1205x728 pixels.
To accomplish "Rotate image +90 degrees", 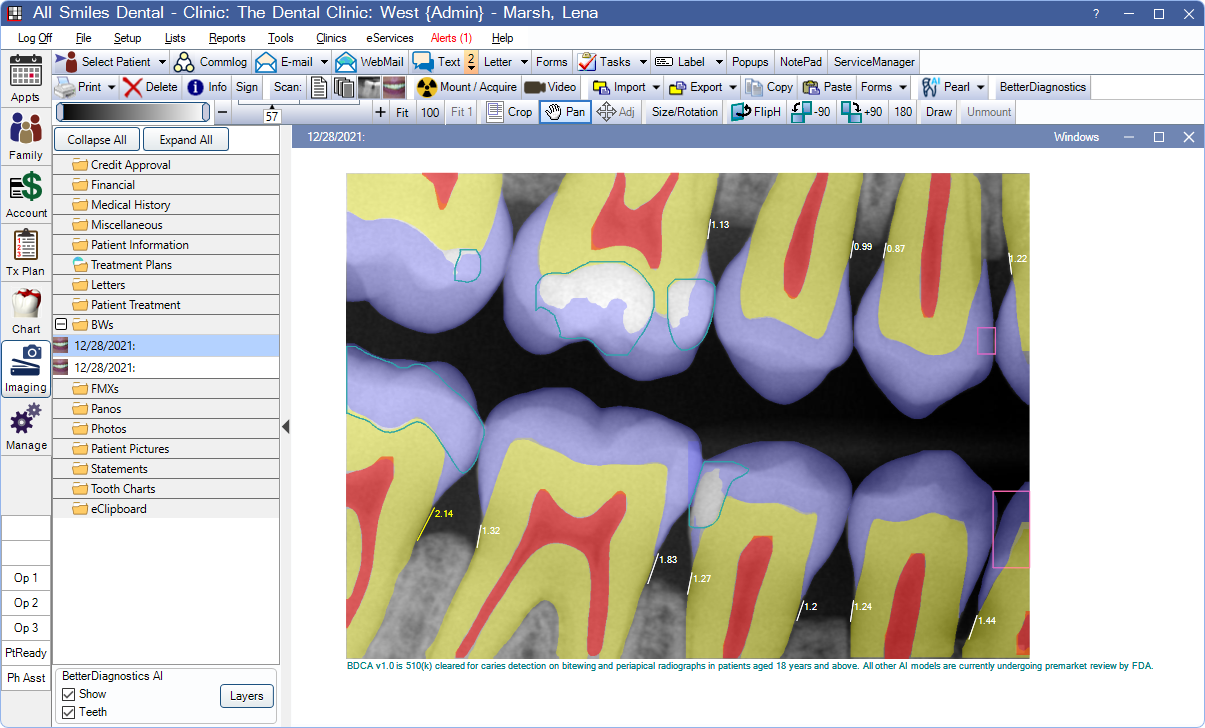I will [x=862, y=112].
